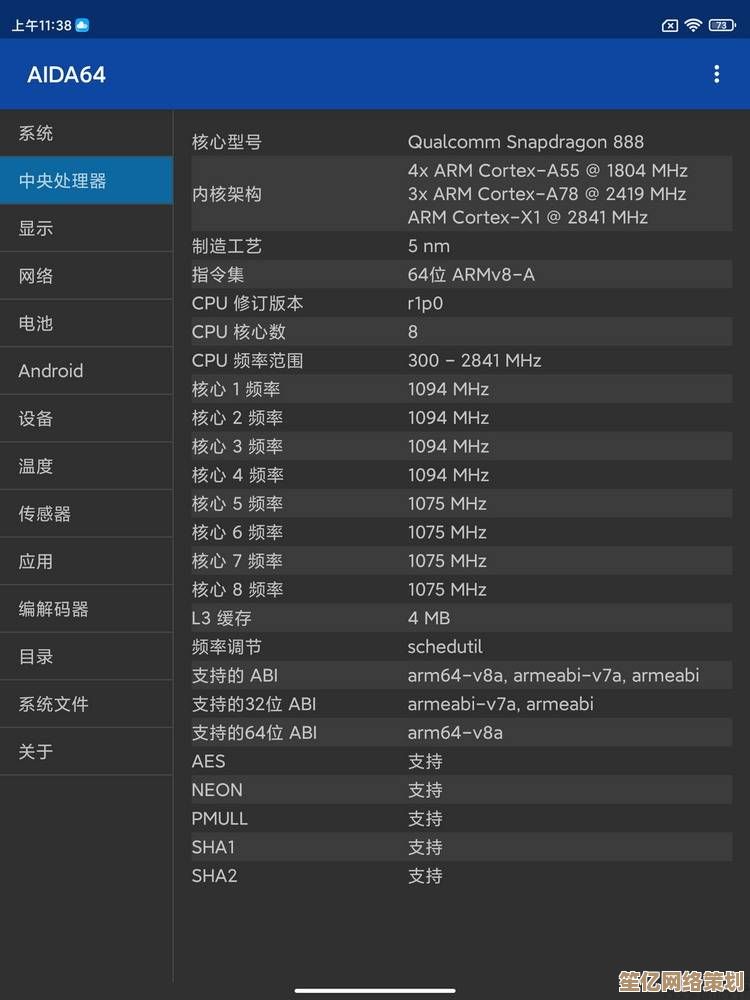
Task: Select the 5 nm value
Action: [x=429, y=246]
